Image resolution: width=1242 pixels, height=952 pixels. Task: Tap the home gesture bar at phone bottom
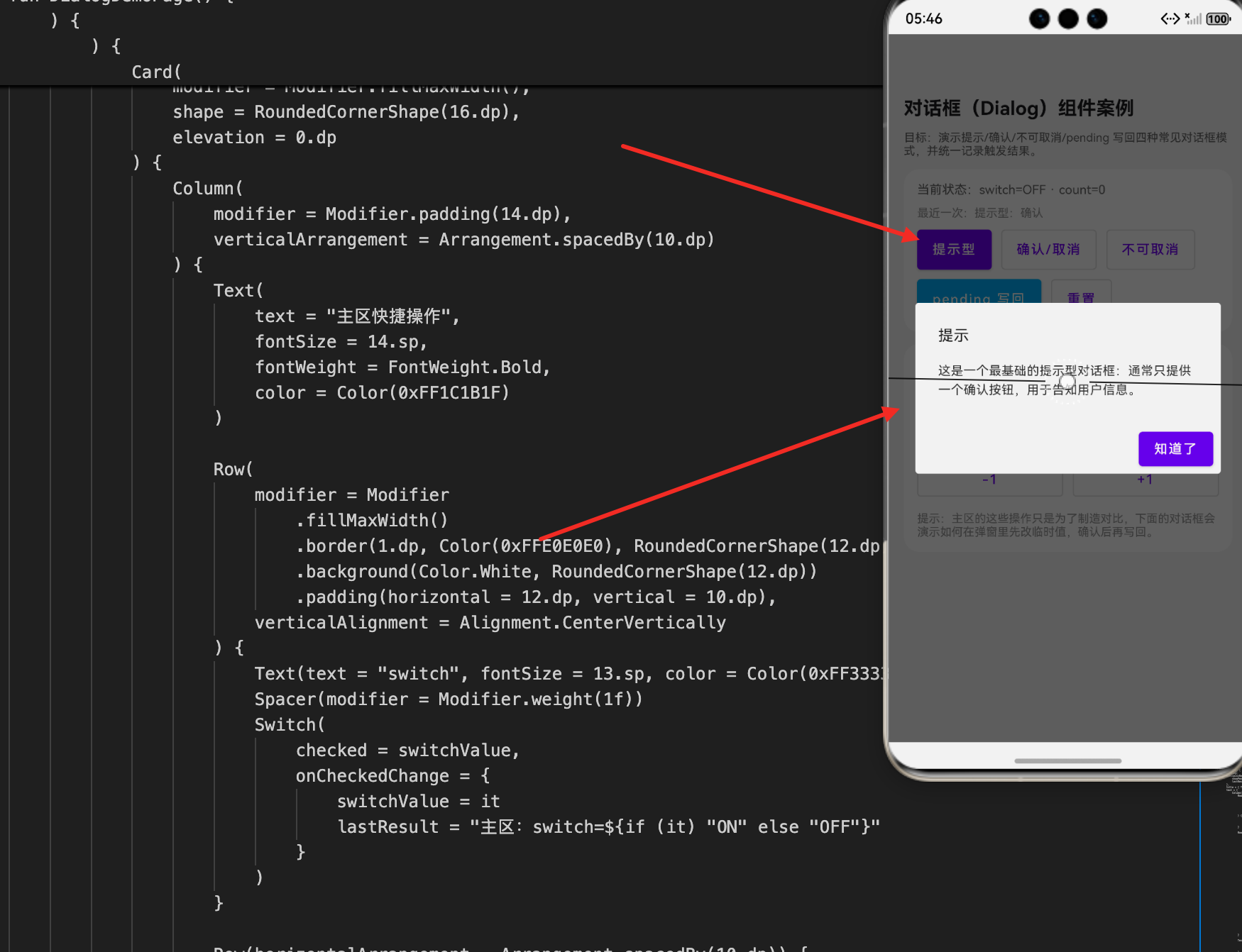click(1067, 760)
